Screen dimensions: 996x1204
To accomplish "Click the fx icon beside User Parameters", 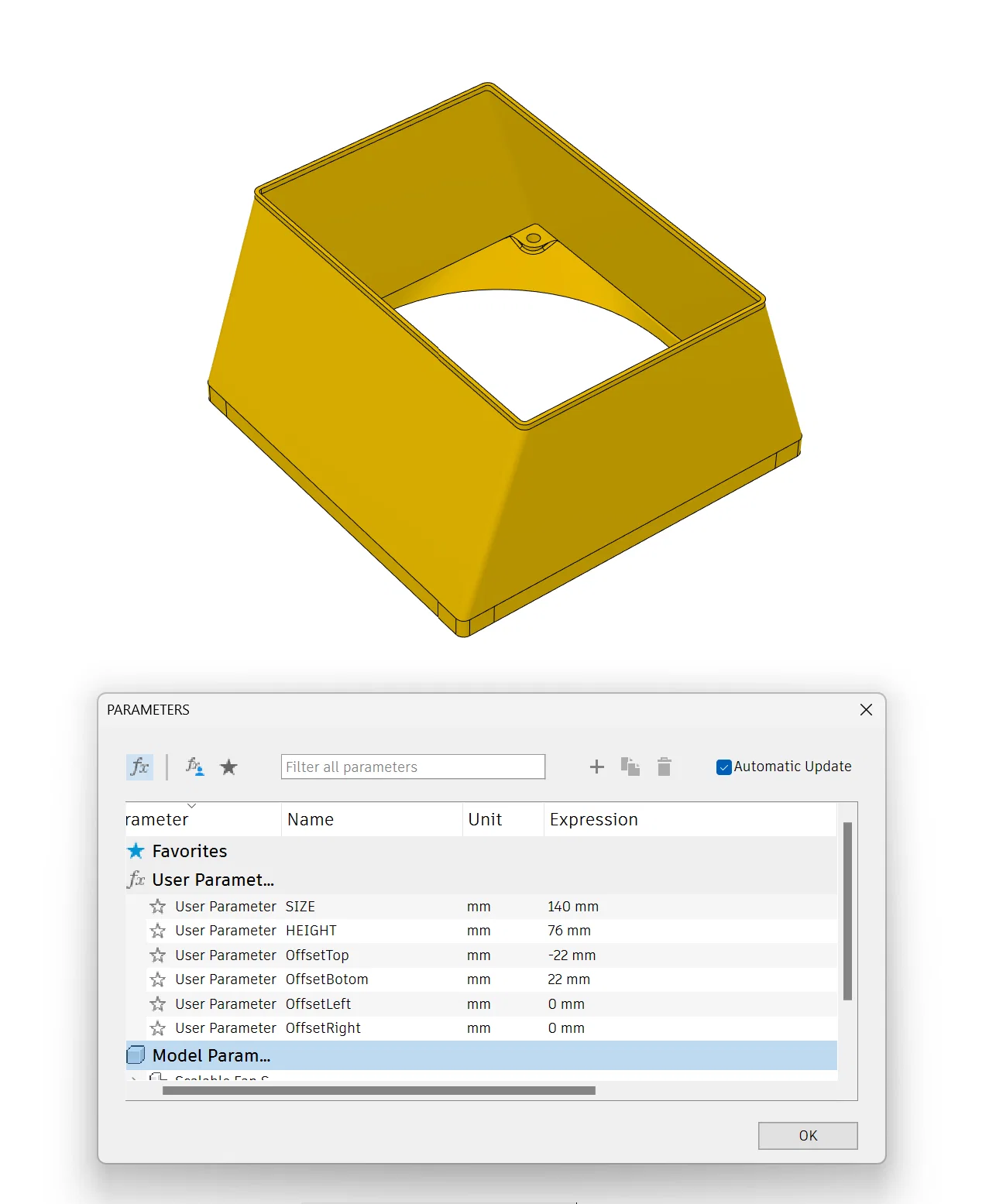I will [136, 880].
